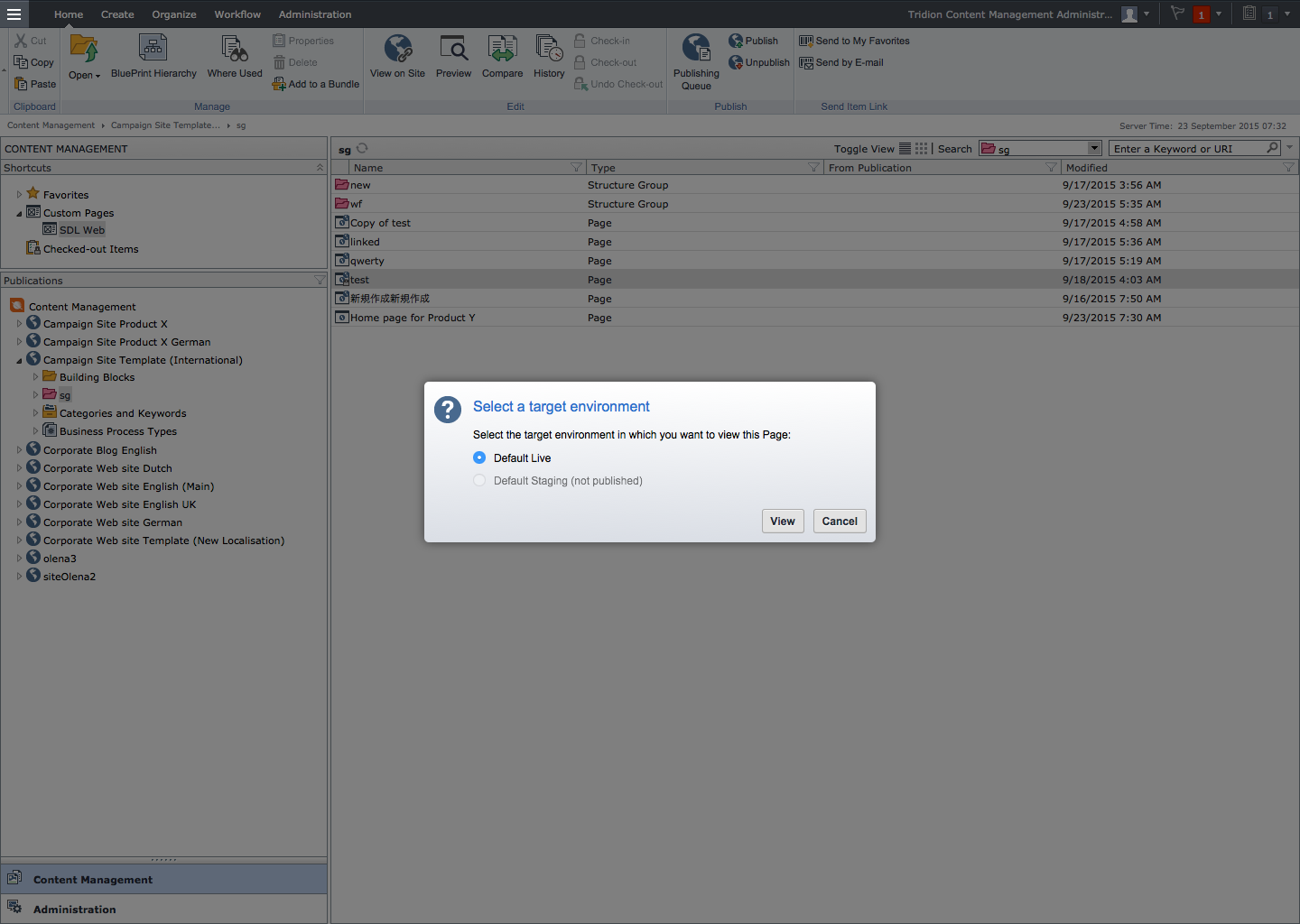Click the Where Used icon
1300x924 pixels.
pyautogui.click(x=235, y=50)
